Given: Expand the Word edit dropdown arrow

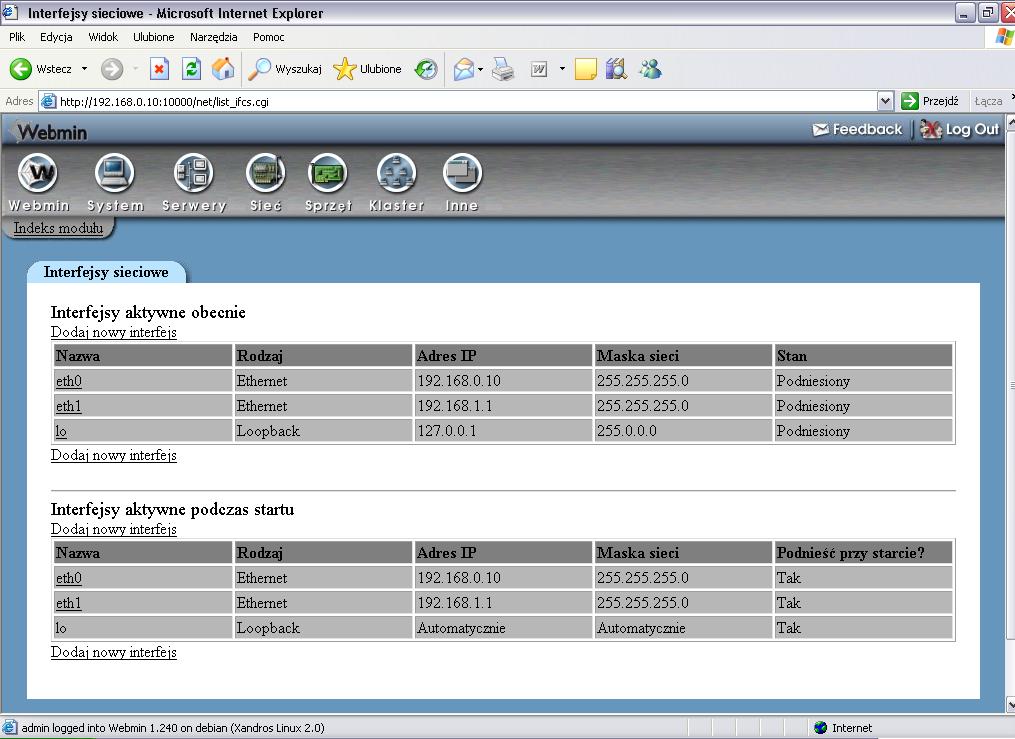Looking at the screenshot, I should click(x=562, y=69).
